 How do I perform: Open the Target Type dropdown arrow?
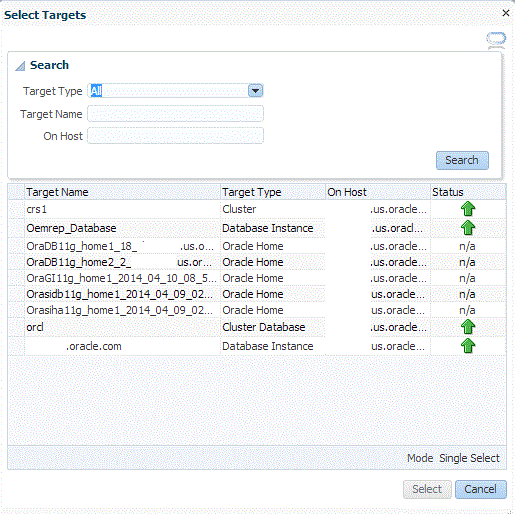click(255, 91)
